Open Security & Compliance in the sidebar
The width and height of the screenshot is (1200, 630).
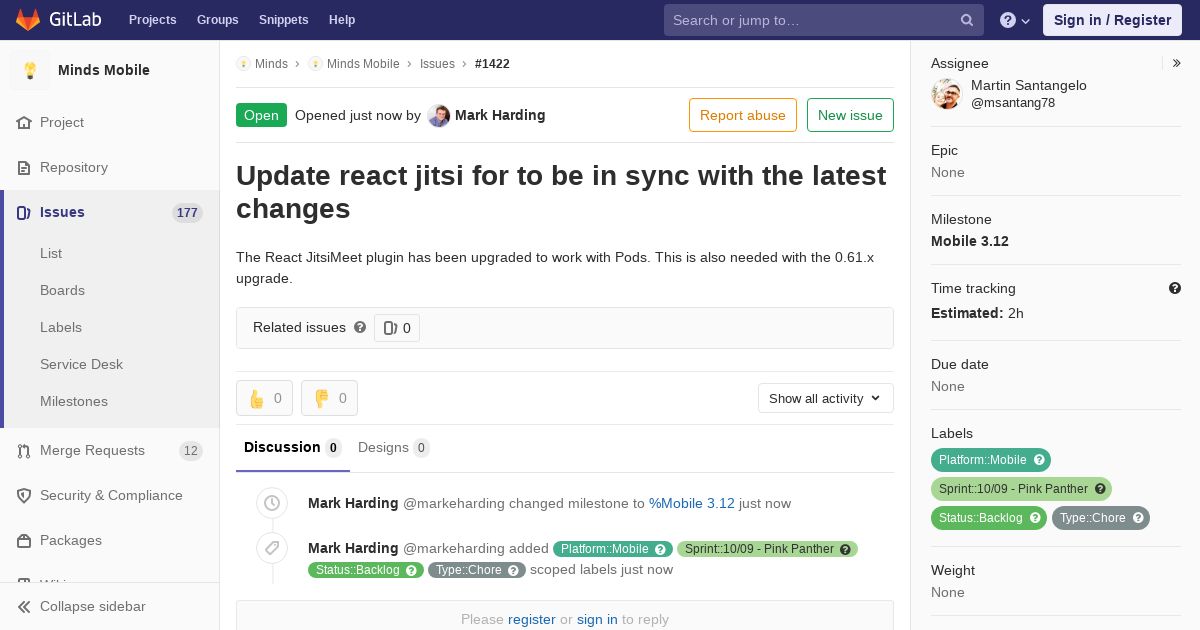(110, 495)
